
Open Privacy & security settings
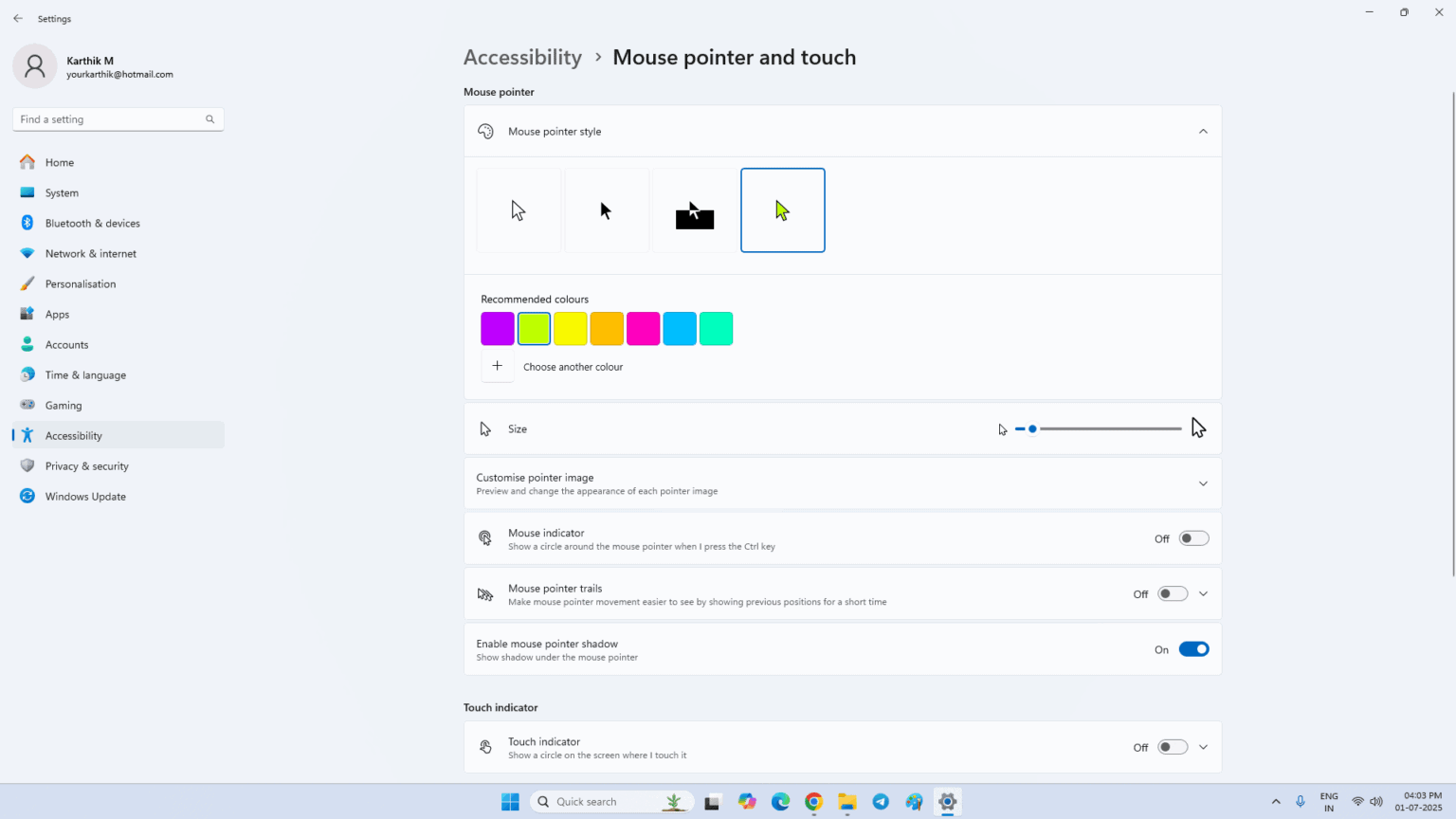[87, 465]
